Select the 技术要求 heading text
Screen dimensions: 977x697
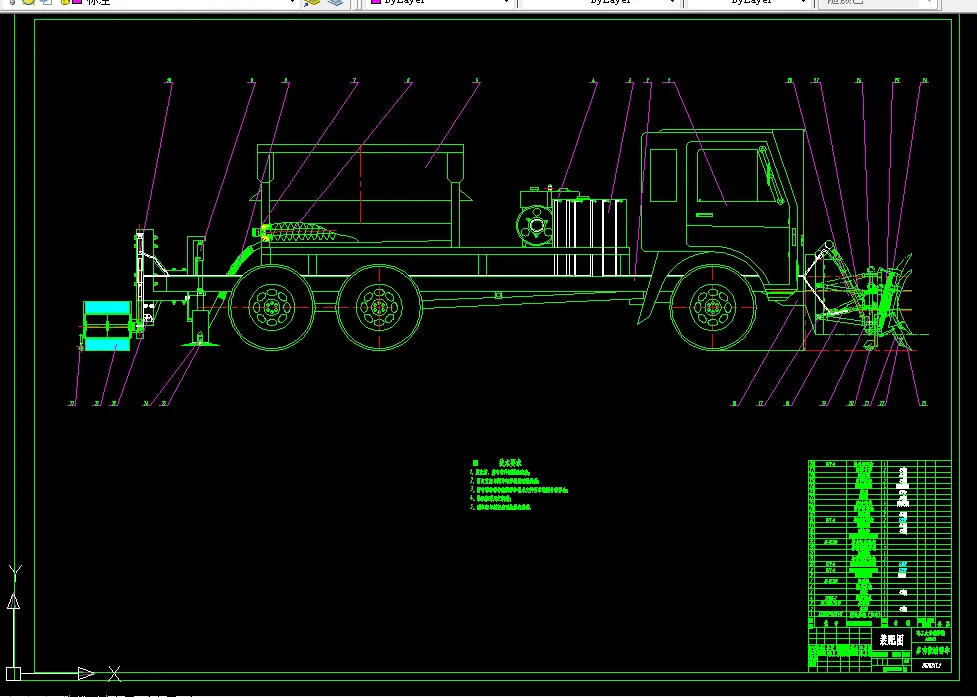pos(510,463)
